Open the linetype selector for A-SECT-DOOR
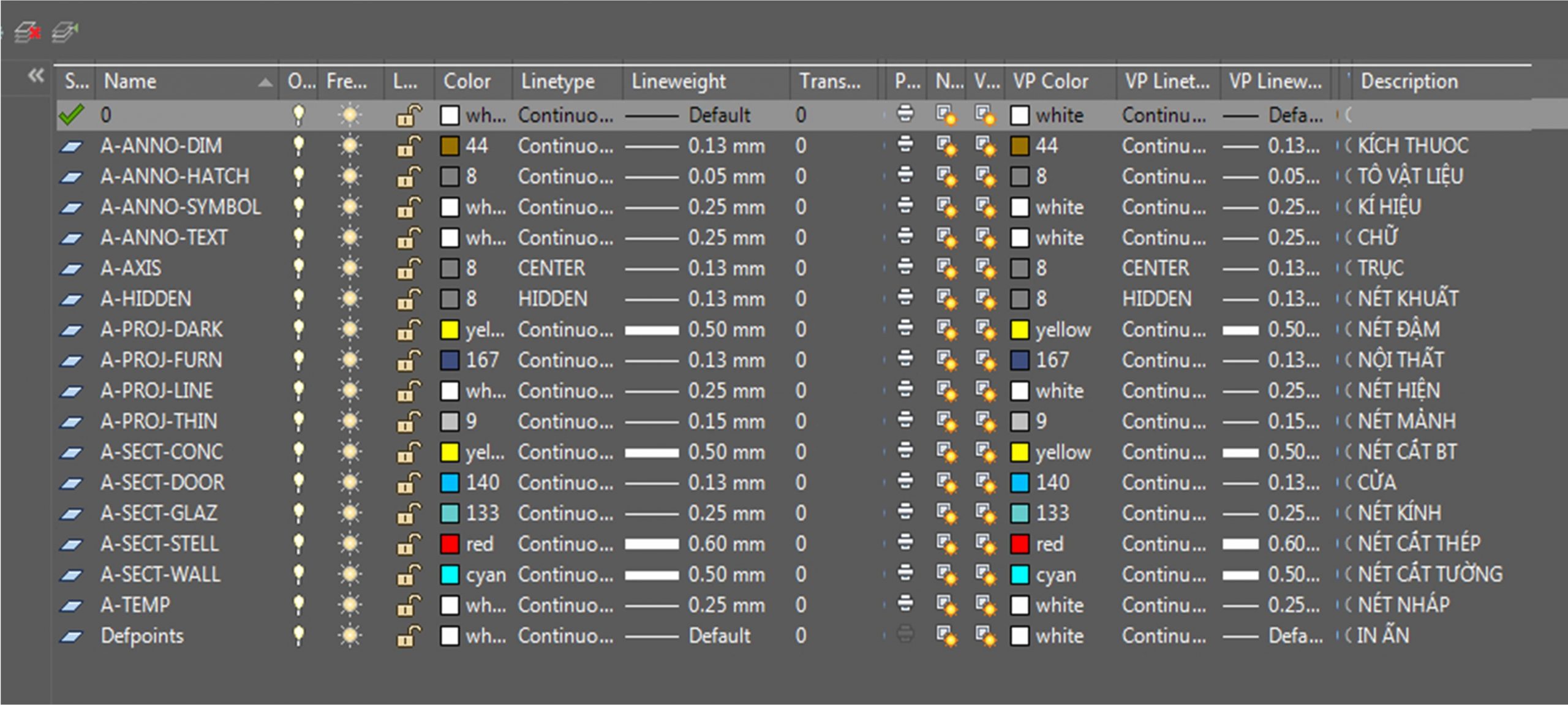Screen dimensions: 1568x705 click(x=565, y=483)
